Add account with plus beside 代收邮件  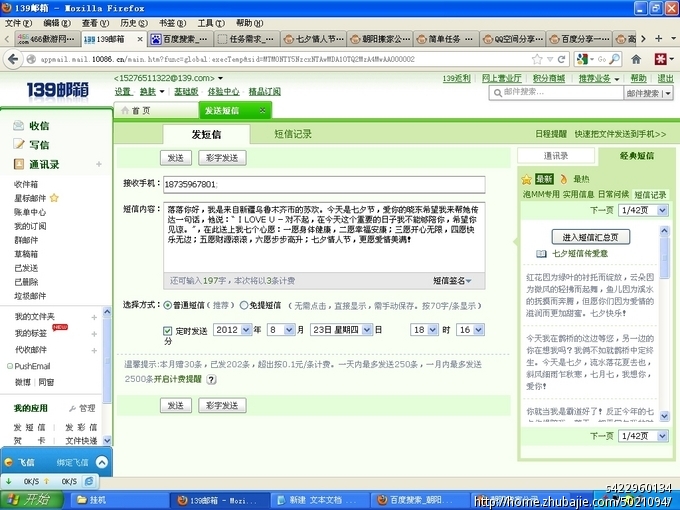94,350
